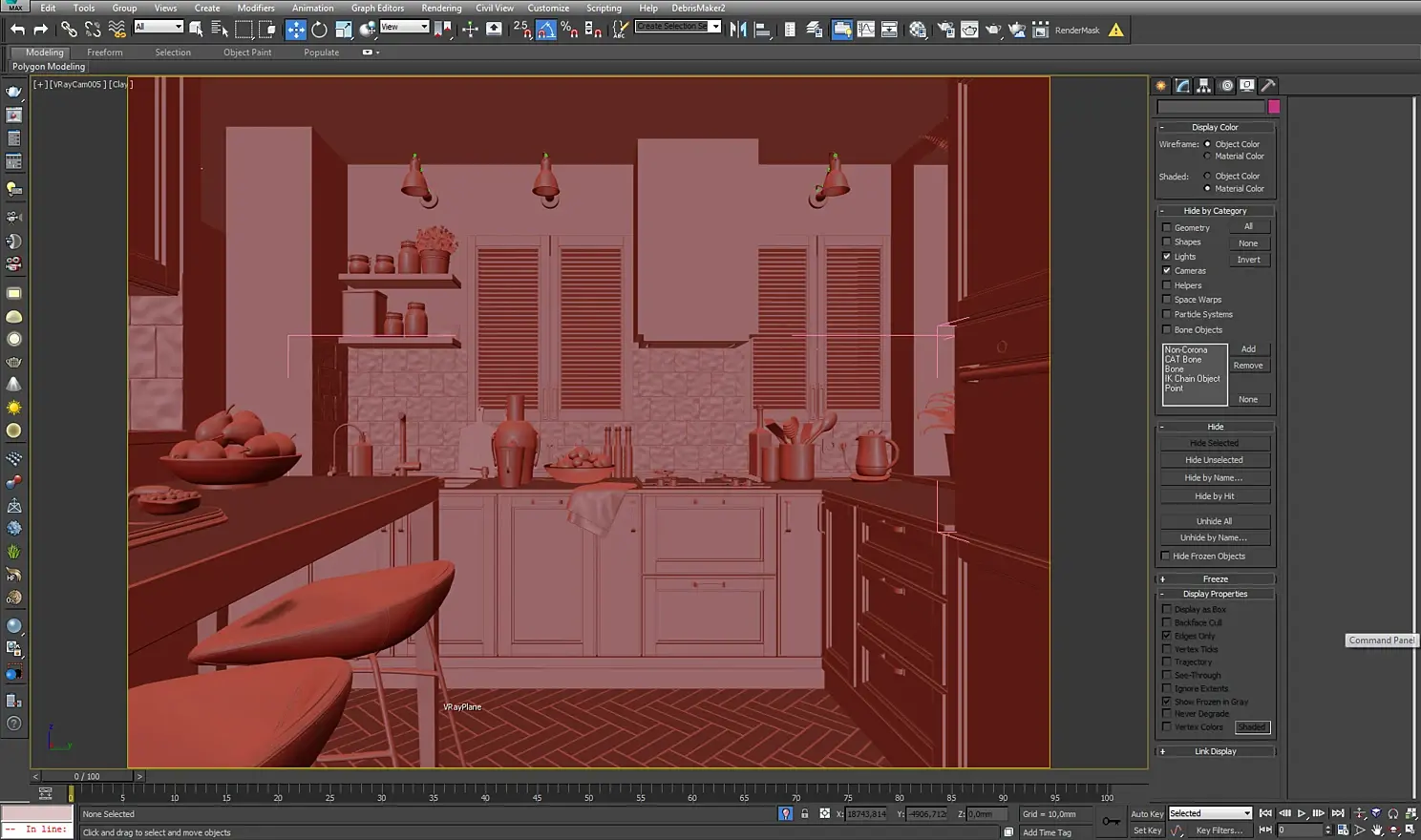Select the Move transform tool

pyautogui.click(x=296, y=30)
